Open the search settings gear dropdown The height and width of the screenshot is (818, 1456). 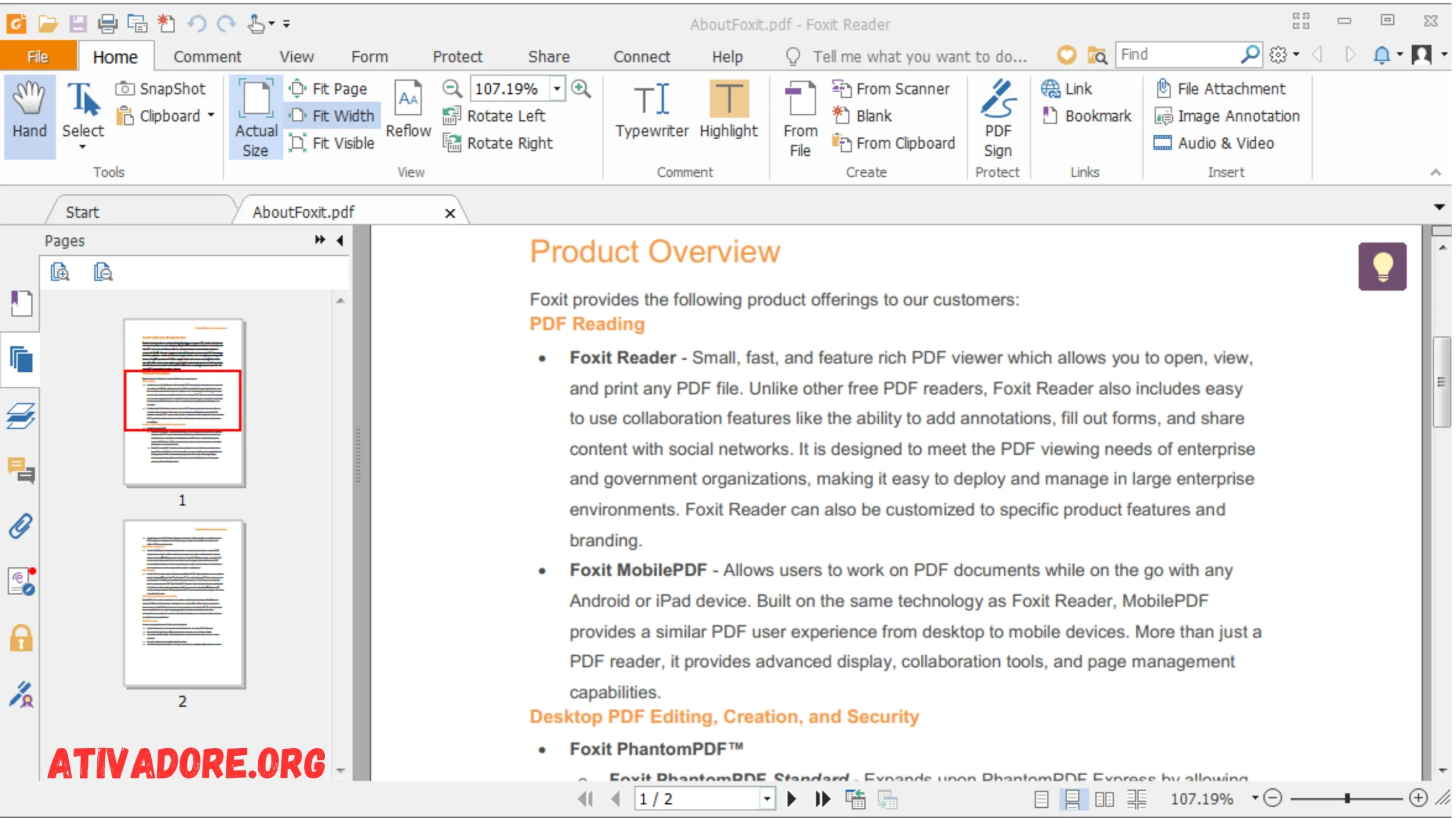click(1284, 55)
